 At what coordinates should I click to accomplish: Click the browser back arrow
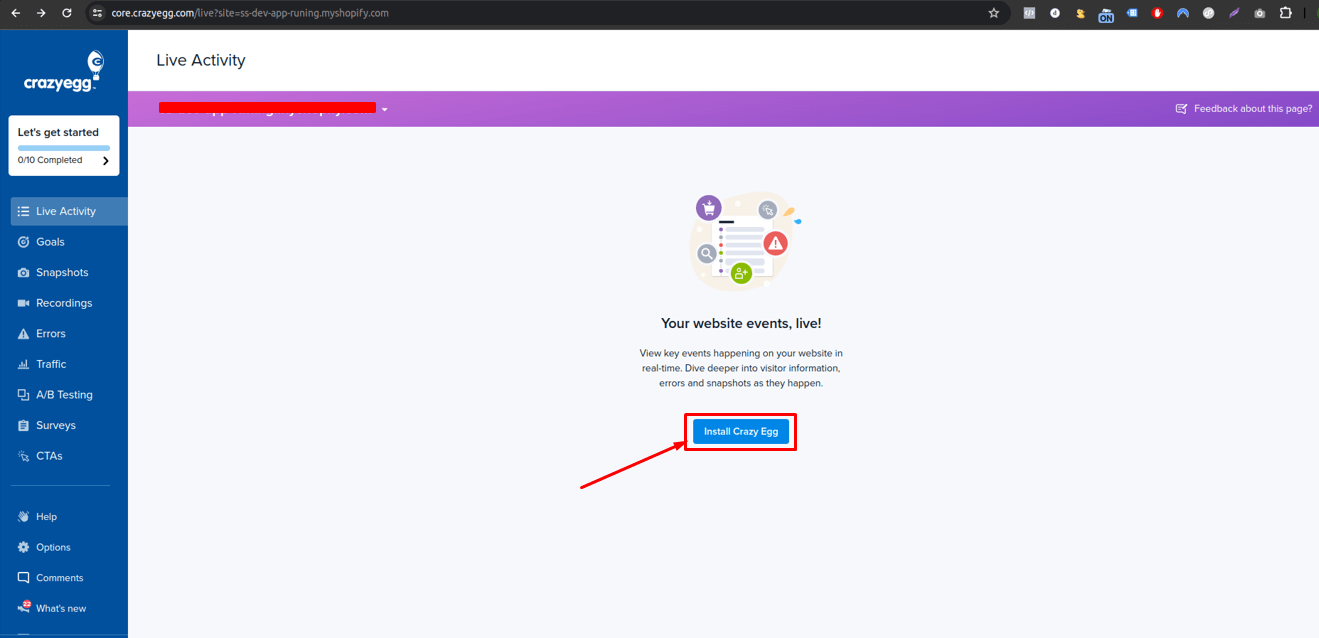click(x=15, y=13)
